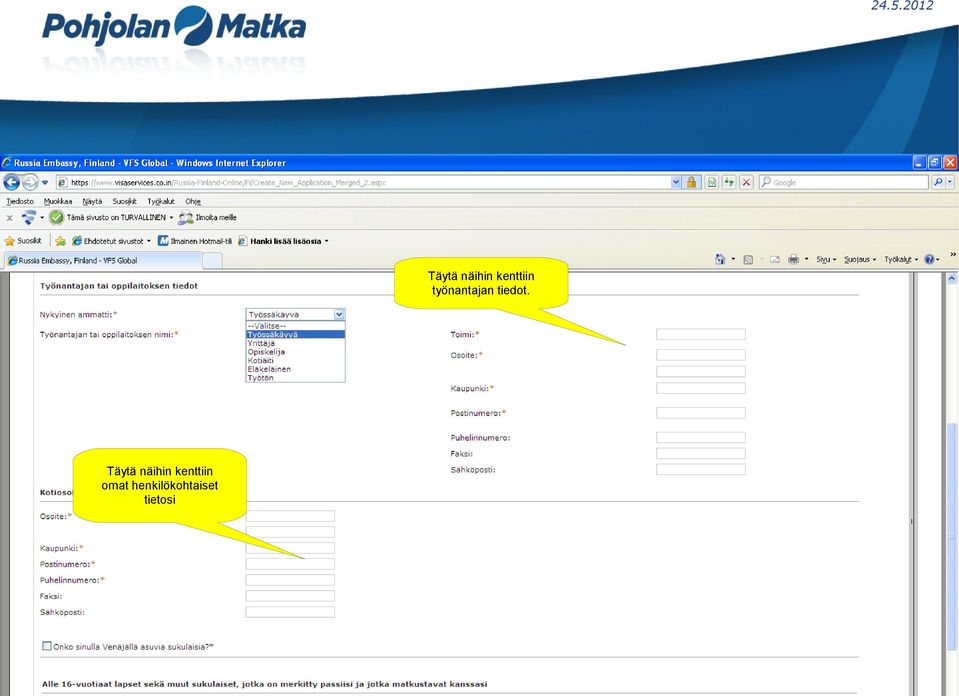Open the Työkalut command bar menu

click(901, 259)
